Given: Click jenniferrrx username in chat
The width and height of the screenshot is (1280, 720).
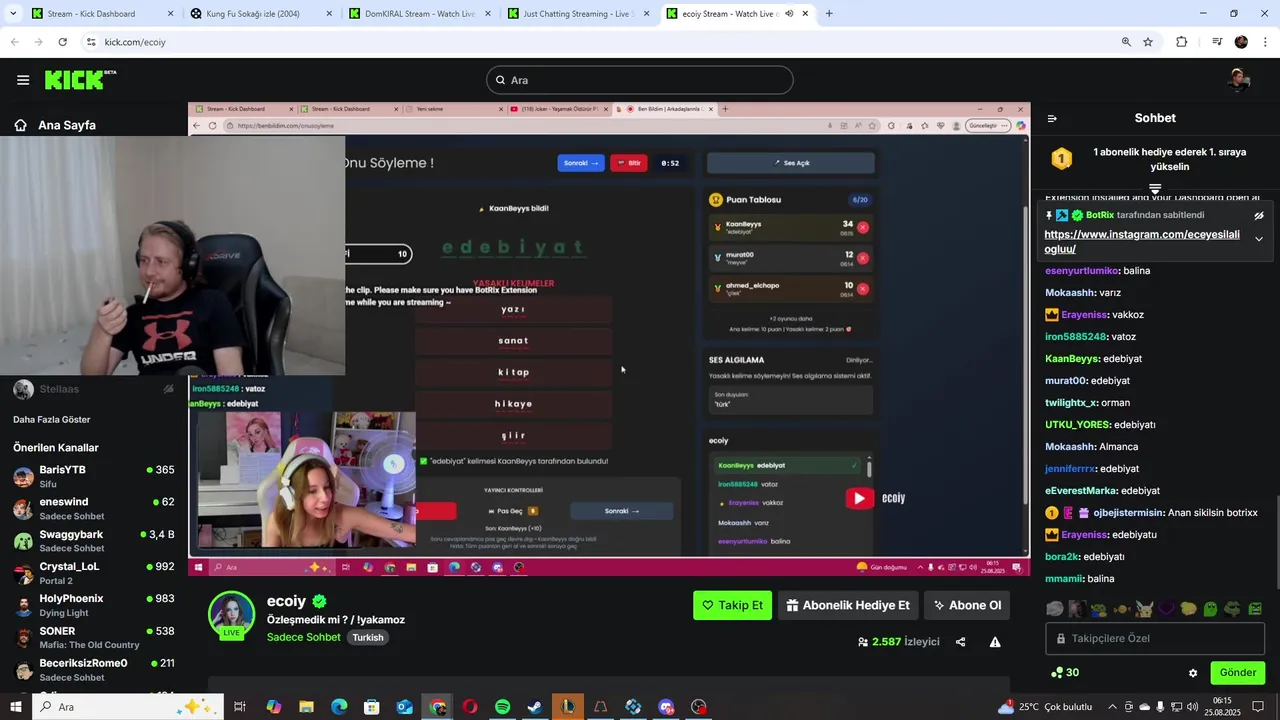Looking at the screenshot, I should point(1070,469).
